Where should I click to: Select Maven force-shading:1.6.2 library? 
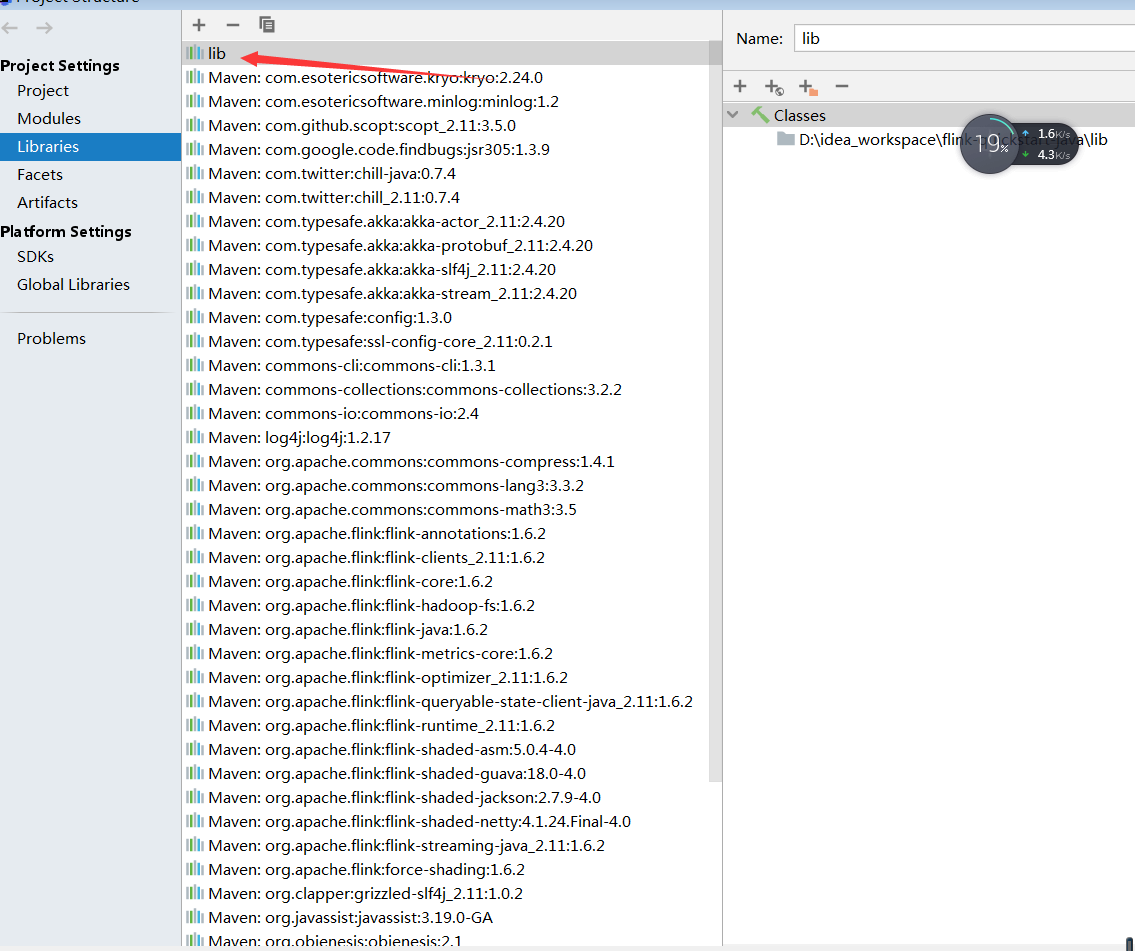445,869
